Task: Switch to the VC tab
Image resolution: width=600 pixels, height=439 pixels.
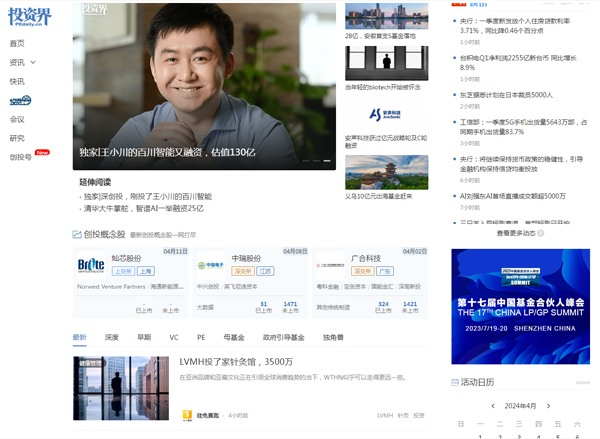Action: (x=174, y=337)
